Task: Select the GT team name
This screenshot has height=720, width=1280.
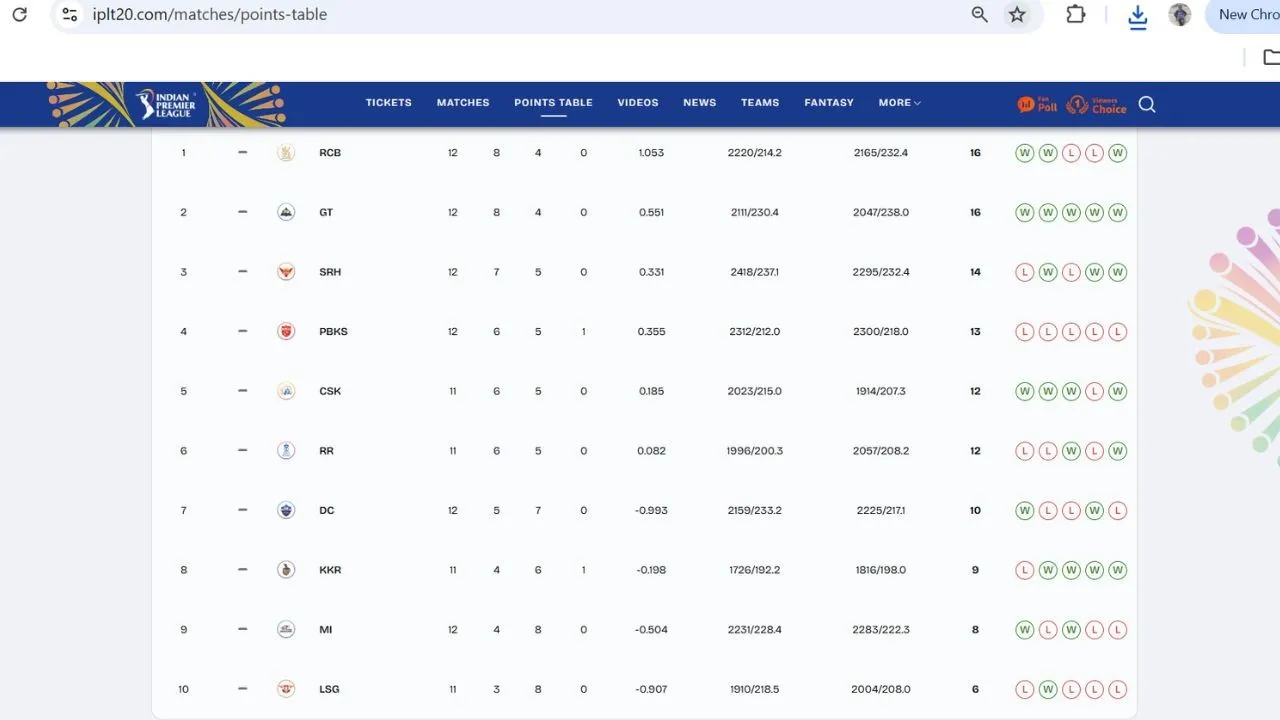Action: 326,212
